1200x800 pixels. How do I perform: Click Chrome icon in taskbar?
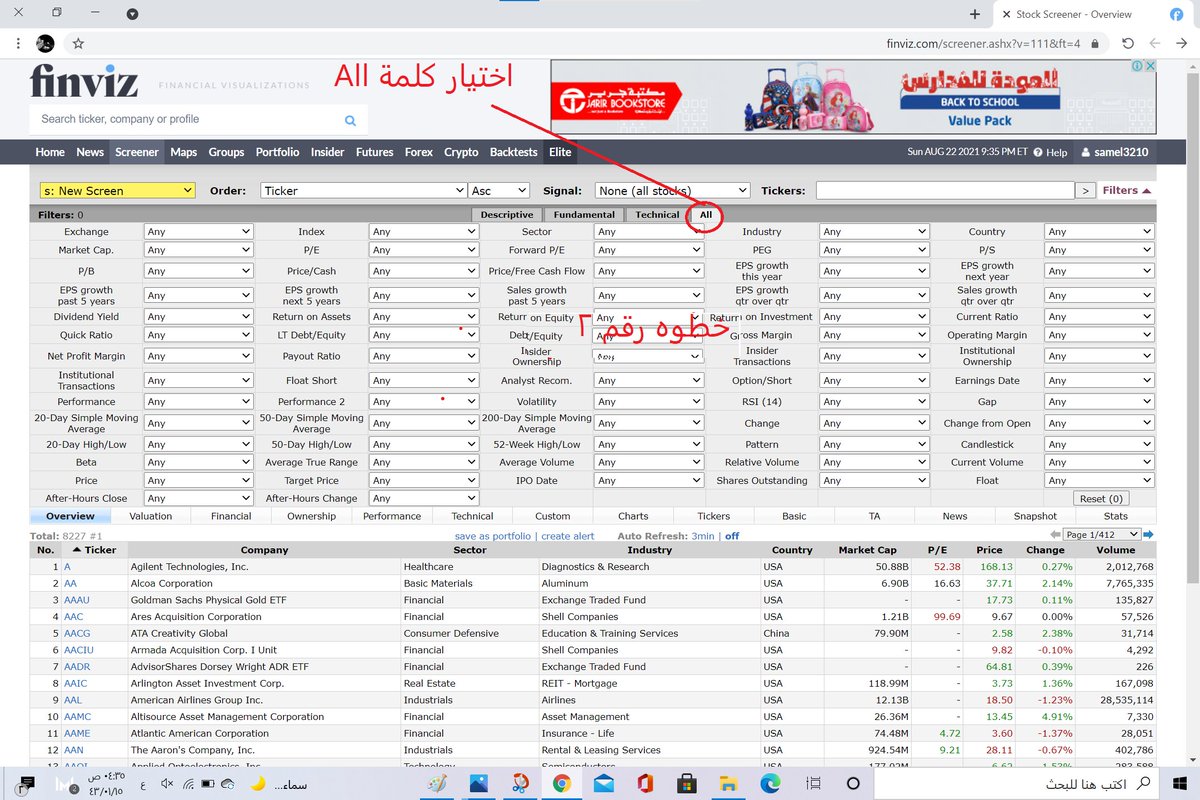click(562, 783)
